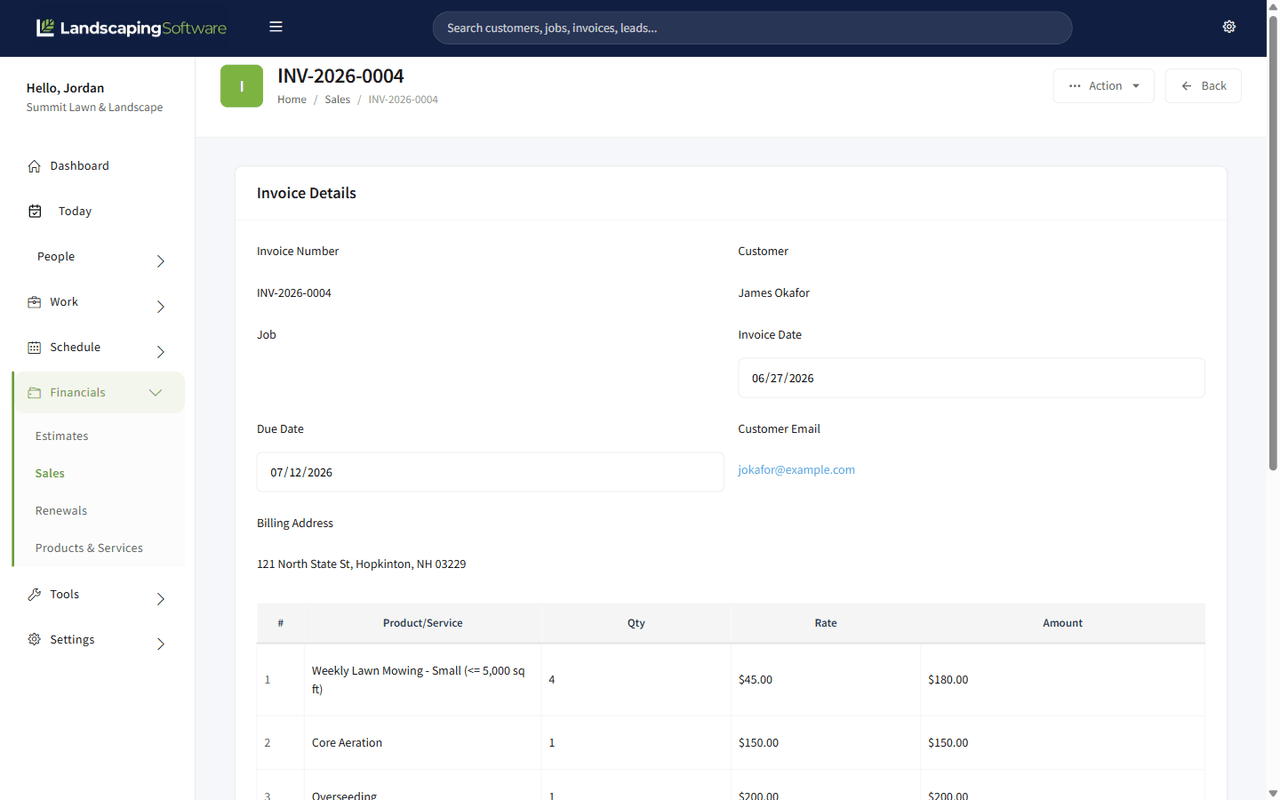1280x800 pixels.
Task: Click the Dashboard home icon
Action: (34, 166)
